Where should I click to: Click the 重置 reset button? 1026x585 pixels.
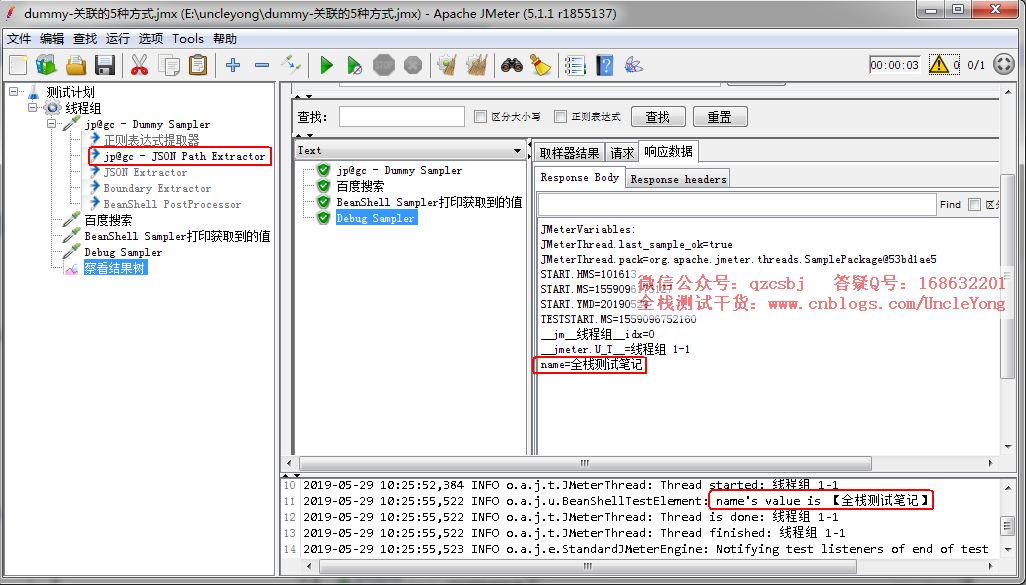point(719,117)
